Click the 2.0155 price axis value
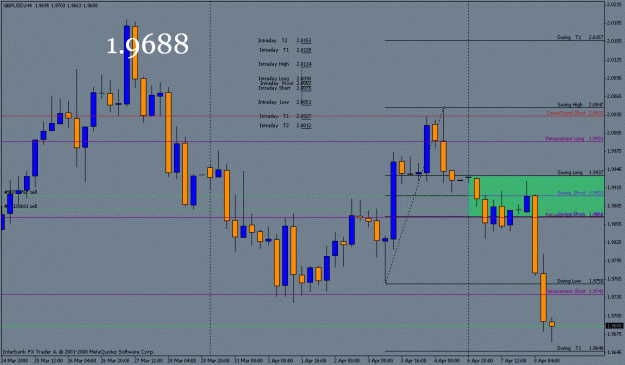625x365 pixels. (614, 41)
